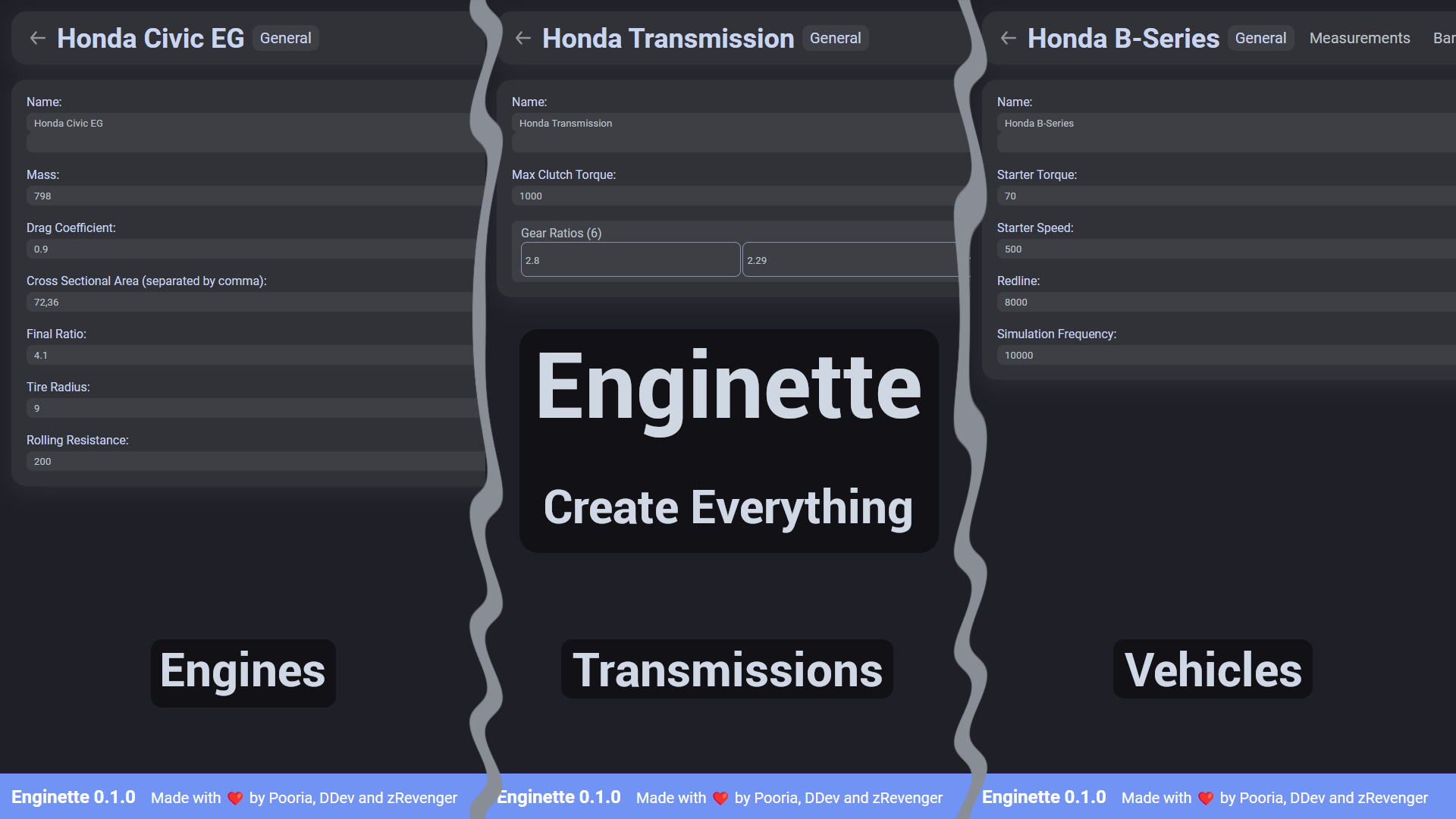Click the Honda Civic EG name field
The image size is (1456, 819).
250,124
